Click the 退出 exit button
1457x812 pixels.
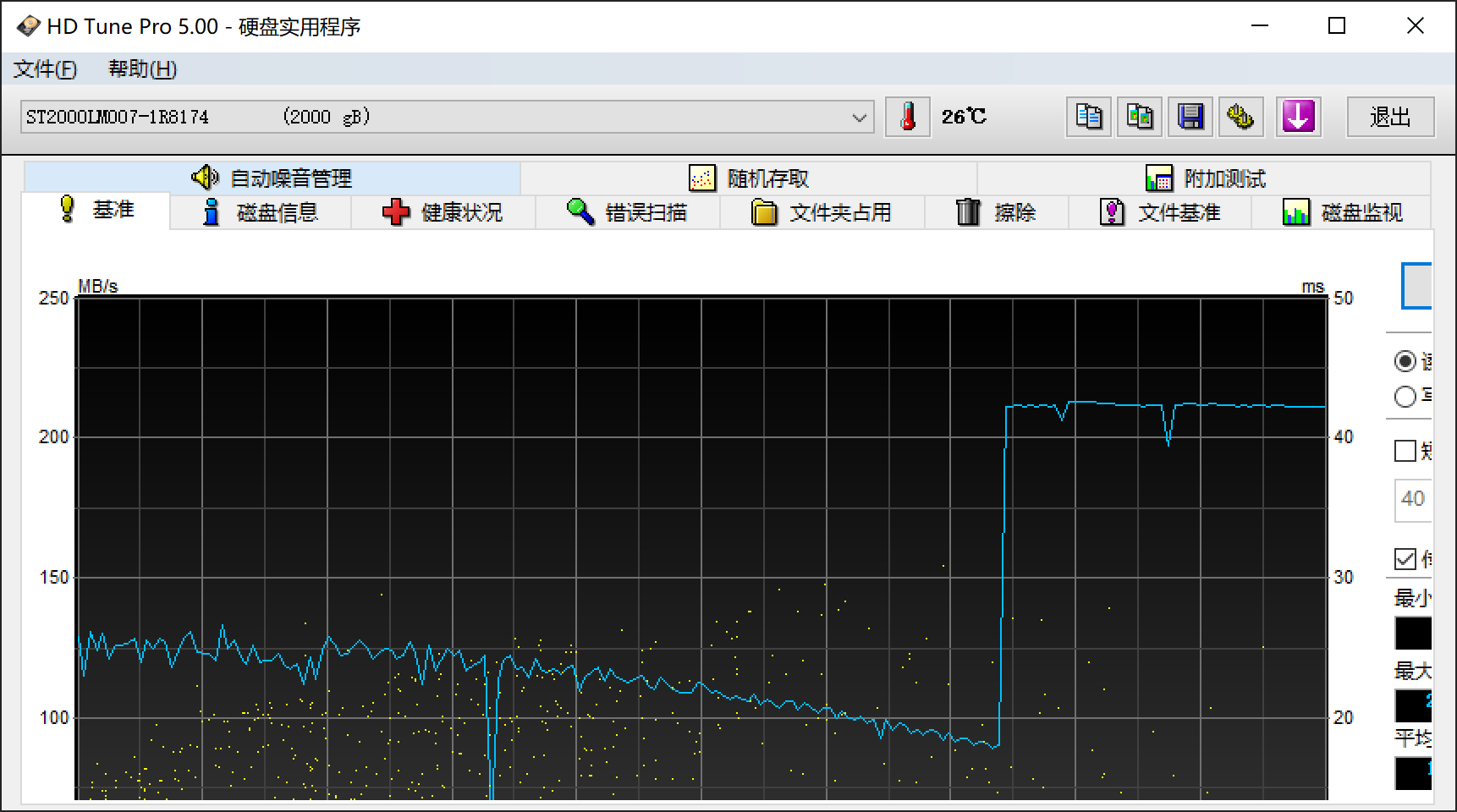[1390, 117]
